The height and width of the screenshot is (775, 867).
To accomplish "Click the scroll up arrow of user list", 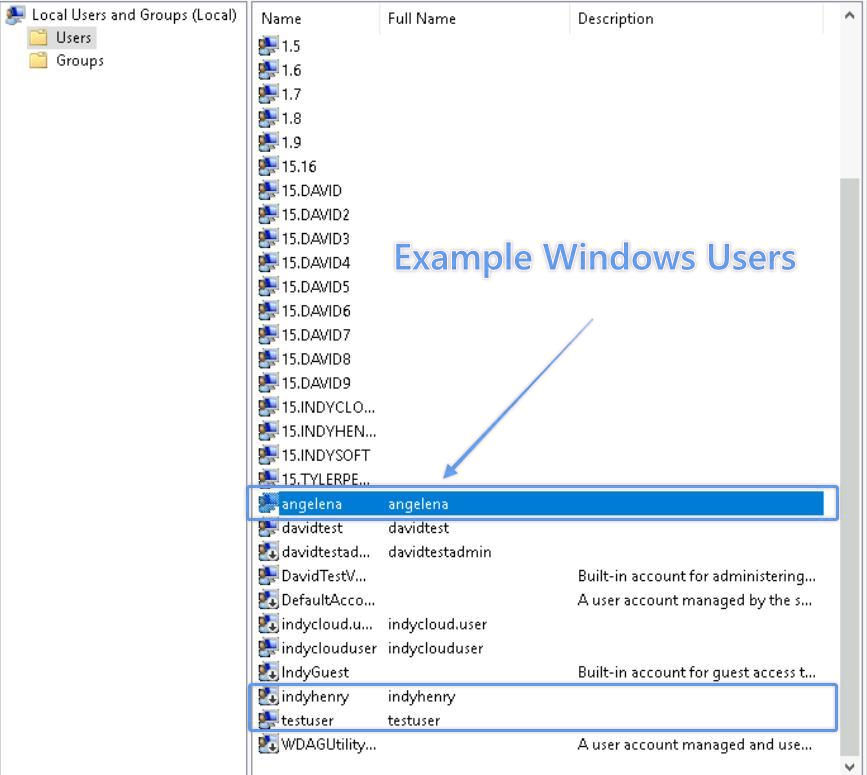I will coord(850,16).
